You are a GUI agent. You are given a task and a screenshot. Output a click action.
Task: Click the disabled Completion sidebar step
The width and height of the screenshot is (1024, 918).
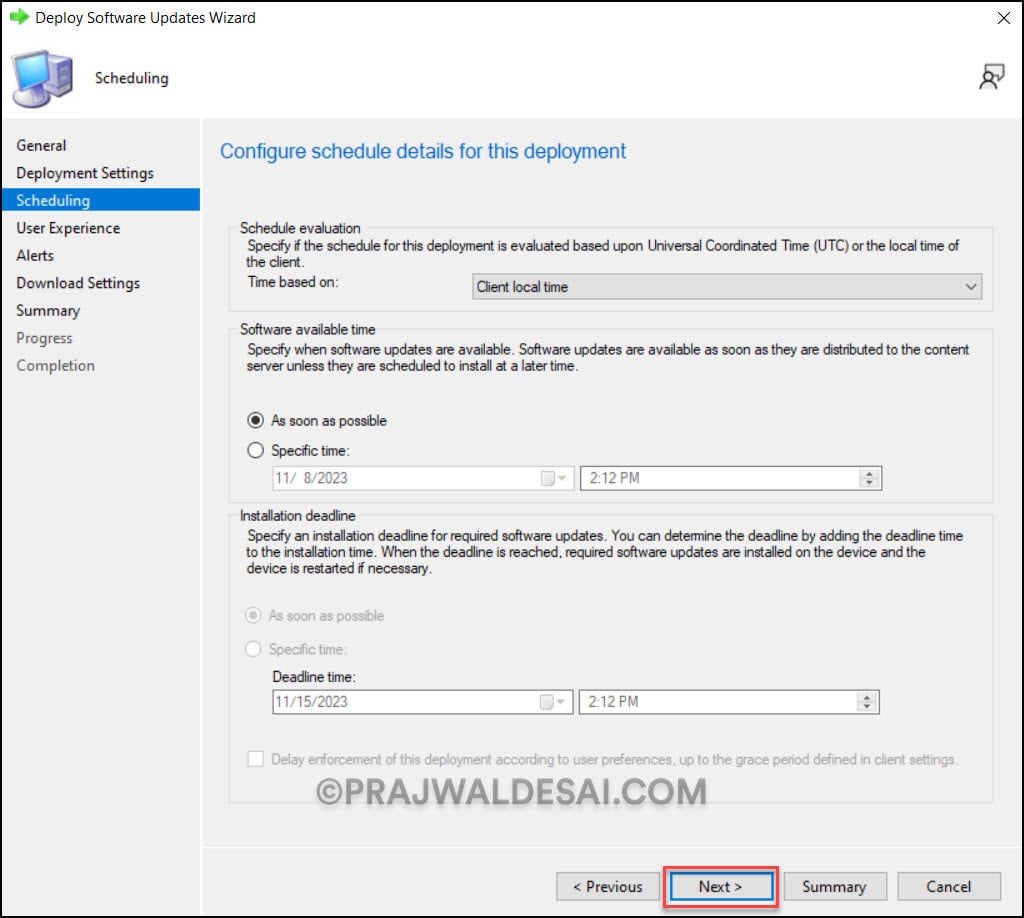click(56, 366)
